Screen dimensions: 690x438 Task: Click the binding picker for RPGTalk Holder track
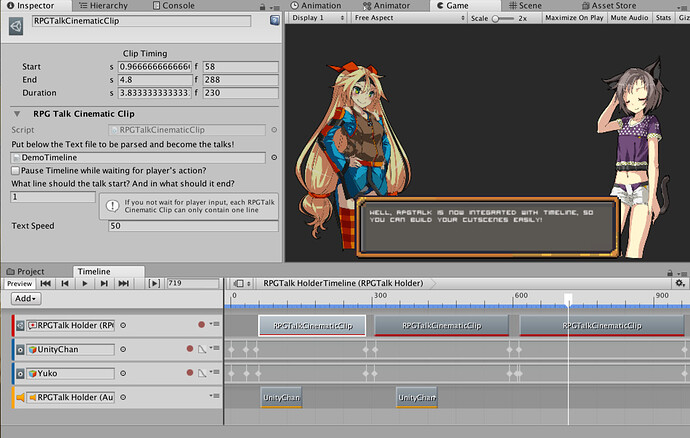(x=123, y=325)
